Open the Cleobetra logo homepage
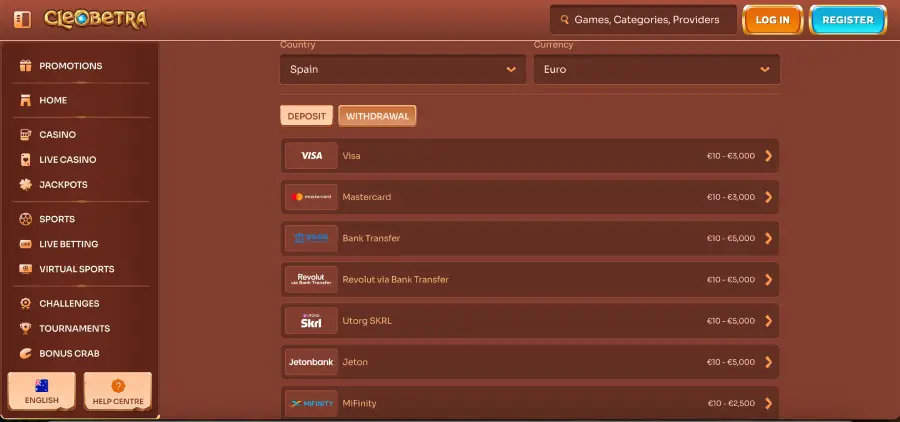Viewport: 900px width, 422px height. tap(95, 20)
